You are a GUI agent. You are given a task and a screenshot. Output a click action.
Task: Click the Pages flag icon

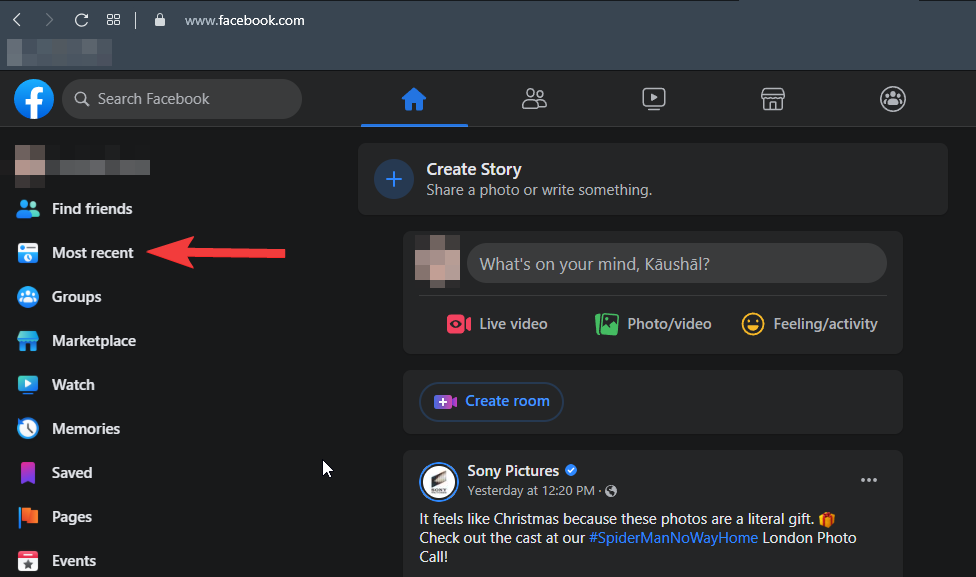[27, 517]
